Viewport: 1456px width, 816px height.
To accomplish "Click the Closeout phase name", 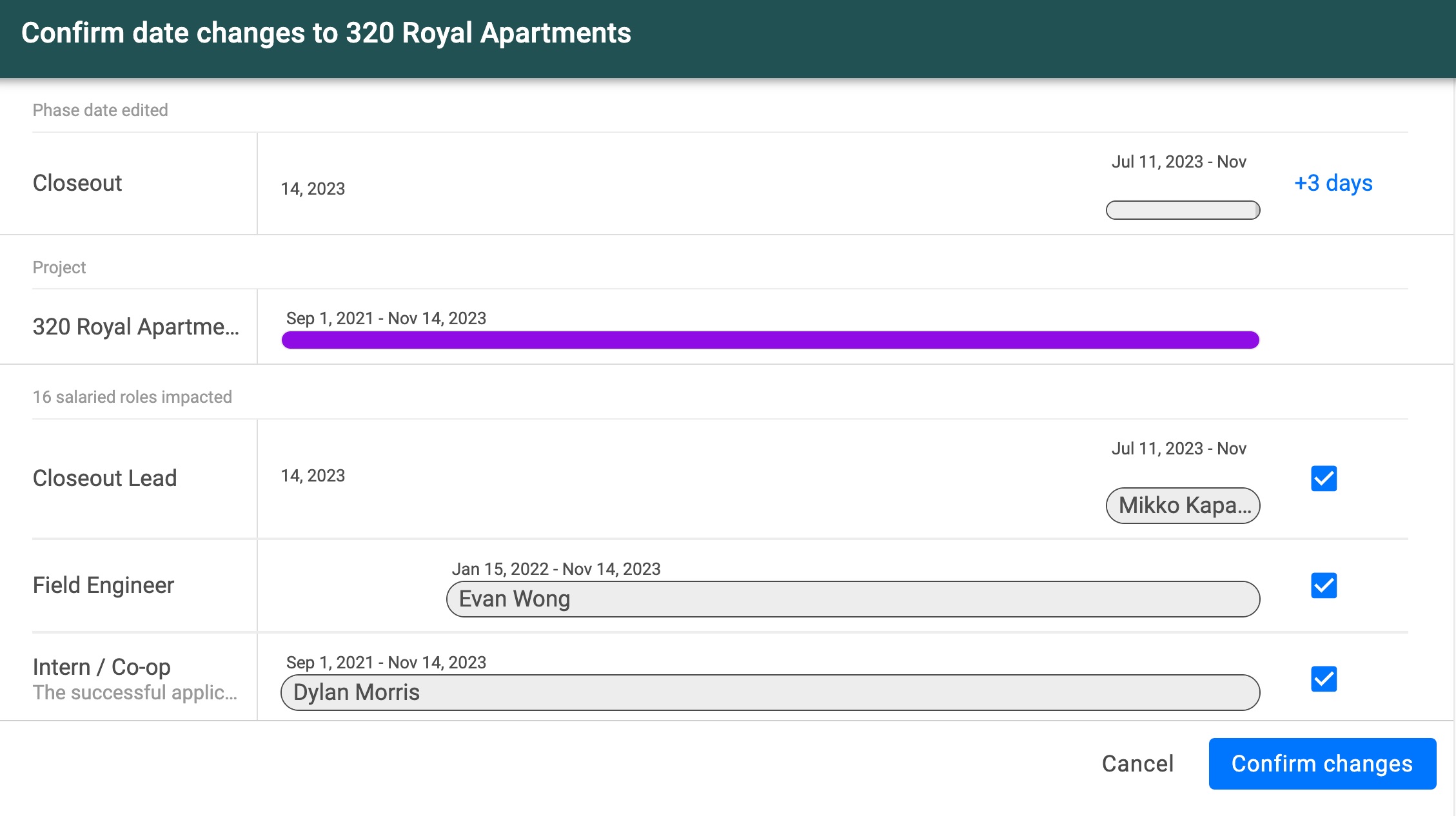I will 77,183.
